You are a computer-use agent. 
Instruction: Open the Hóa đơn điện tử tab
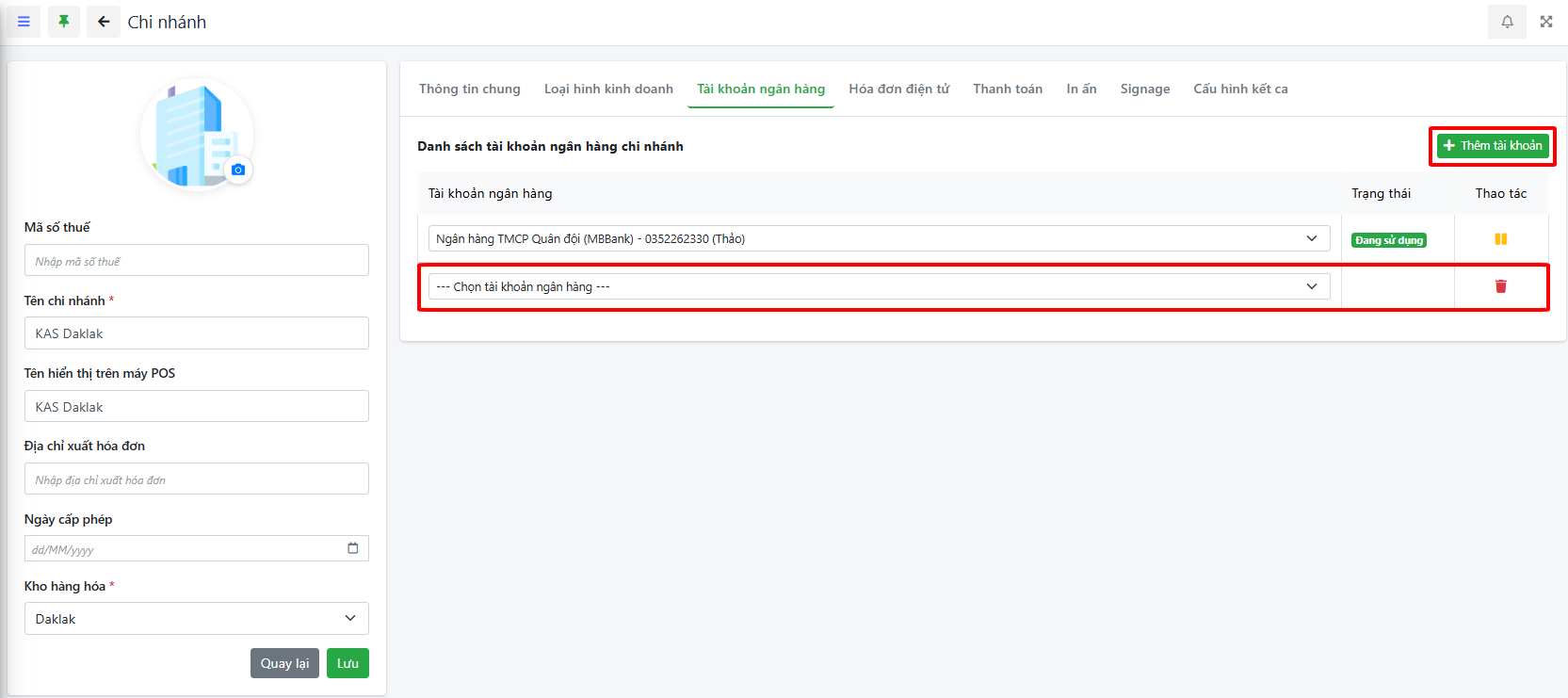coord(898,89)
